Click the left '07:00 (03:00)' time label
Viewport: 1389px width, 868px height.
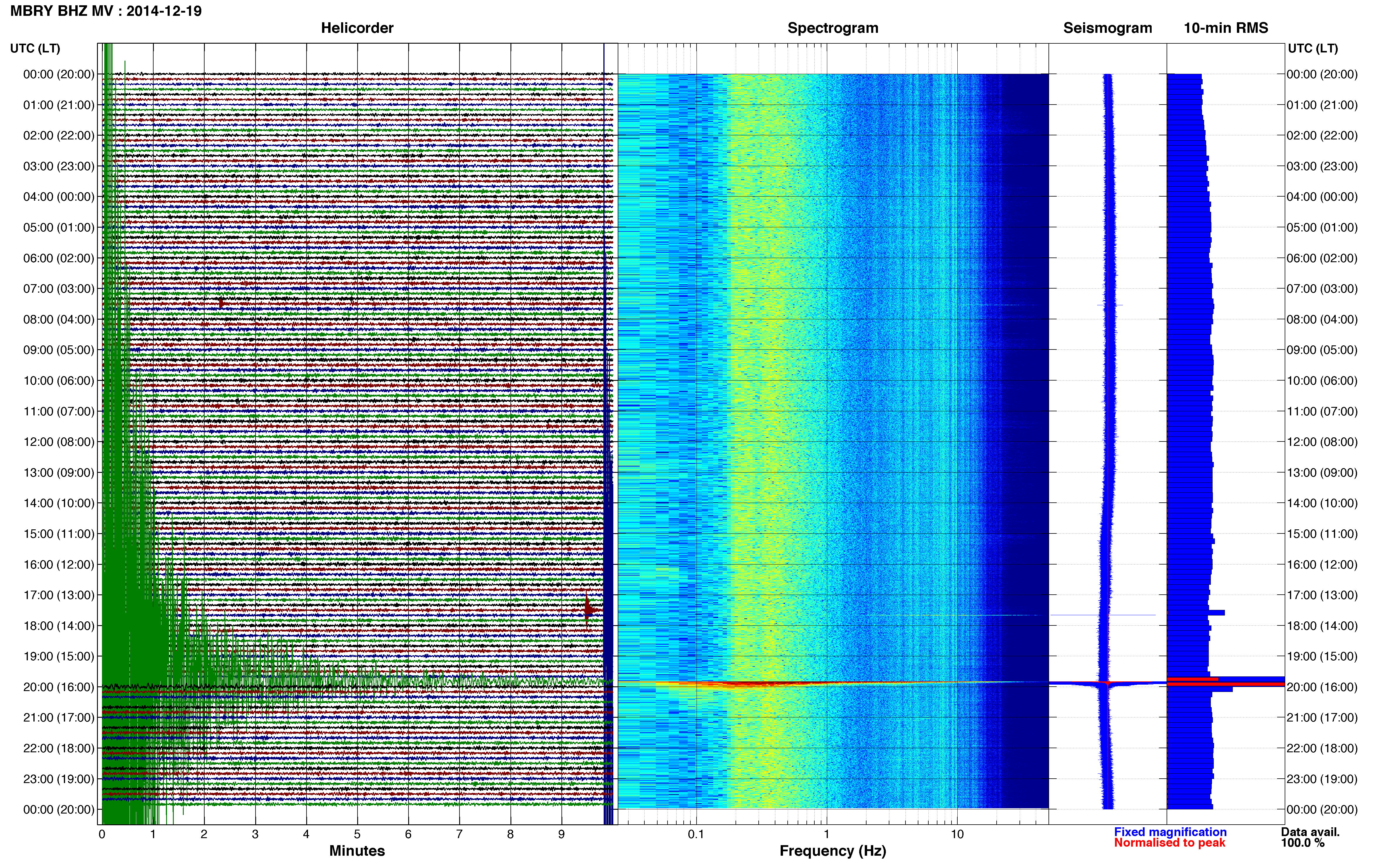click(59, 289)
